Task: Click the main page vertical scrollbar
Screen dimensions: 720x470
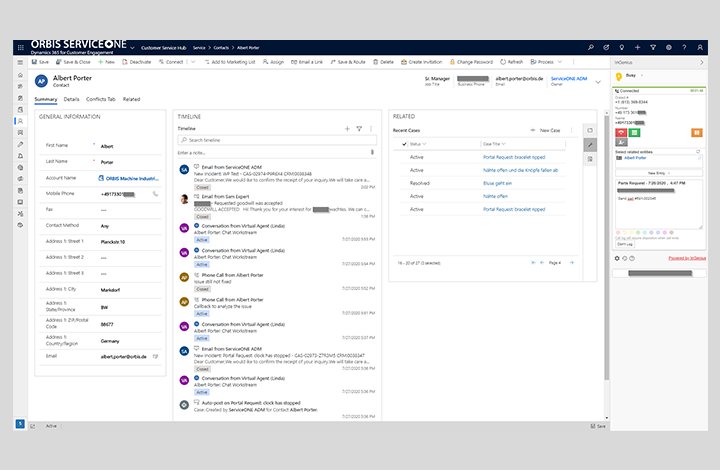Action: coord(607,247)
